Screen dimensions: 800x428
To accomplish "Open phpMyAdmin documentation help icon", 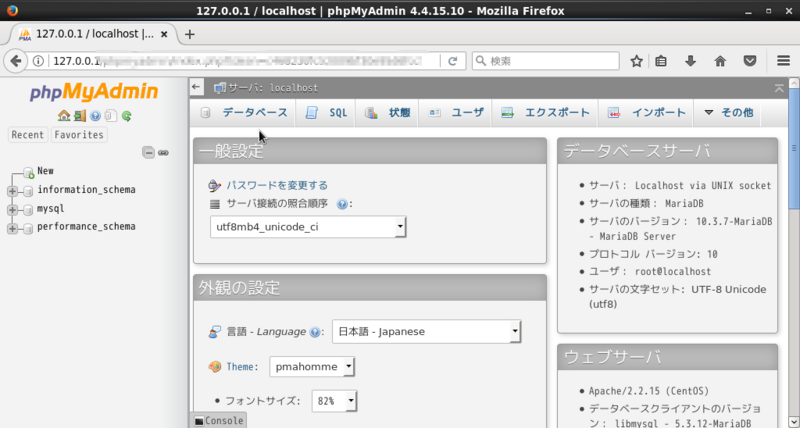I will point(95,116).
